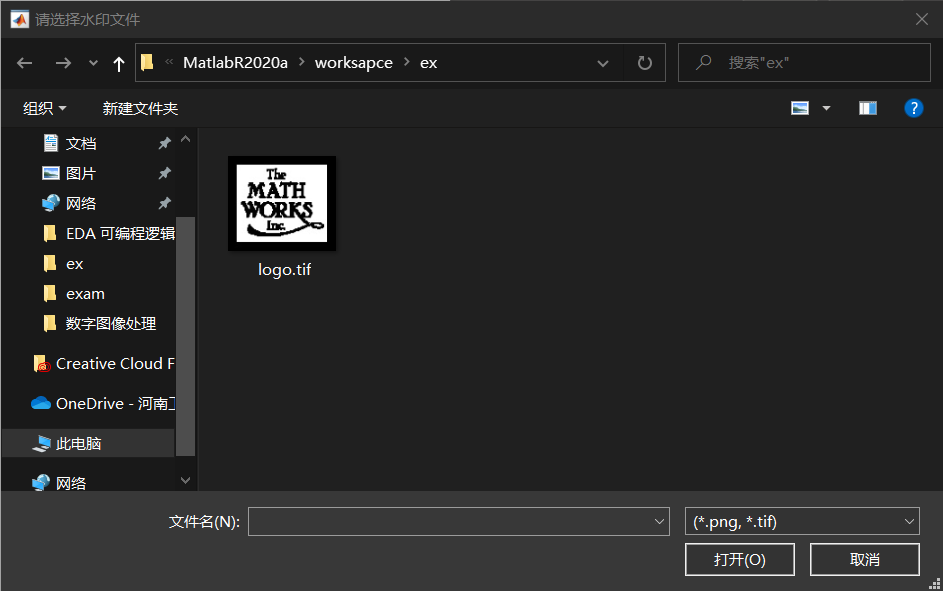The width and height of the screenshot is (943, 591).
Task: Click the 取消 button
Action: (864, 559)
